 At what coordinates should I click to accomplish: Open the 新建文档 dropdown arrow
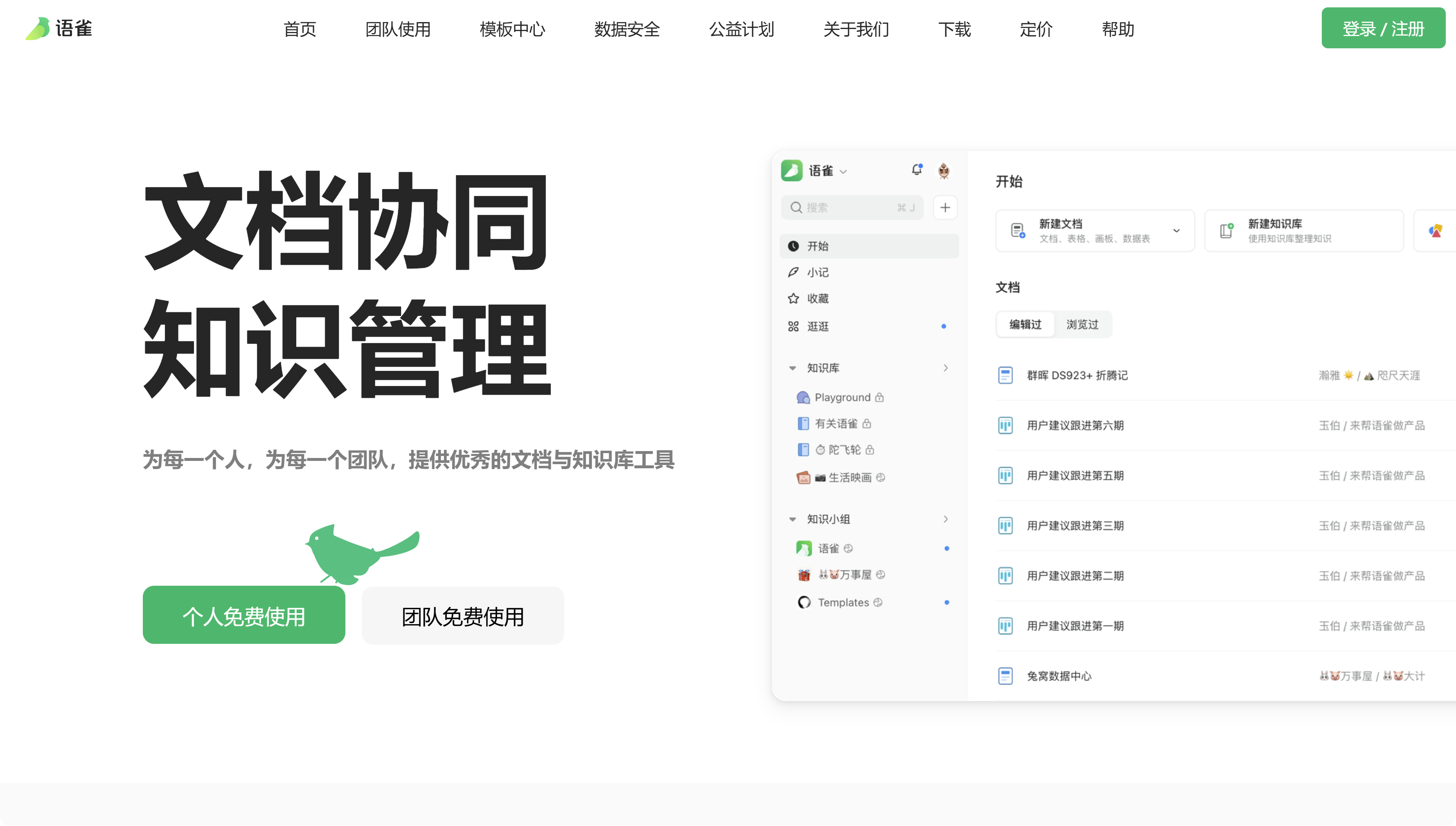coord(1177,230)
